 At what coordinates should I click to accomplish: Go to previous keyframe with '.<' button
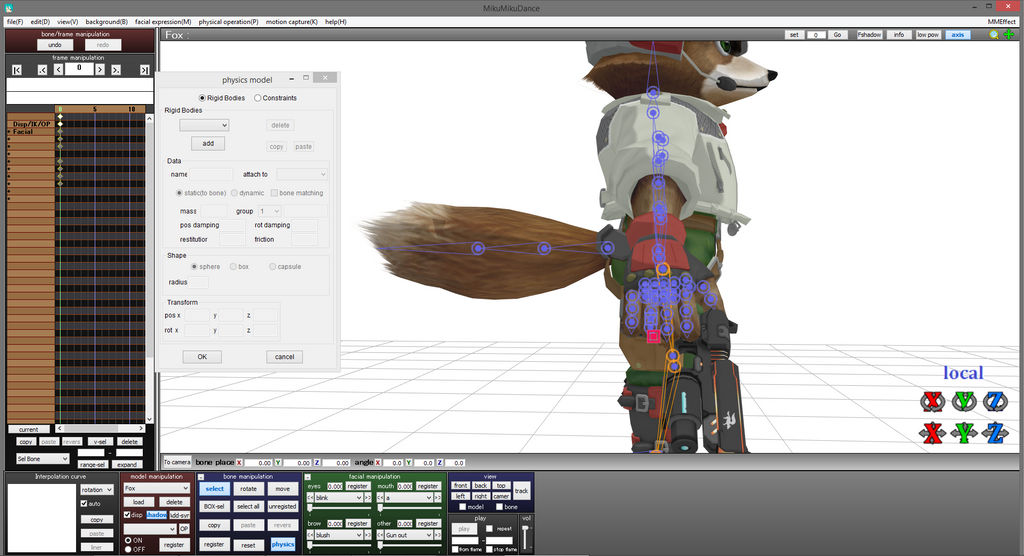(42, 69)
